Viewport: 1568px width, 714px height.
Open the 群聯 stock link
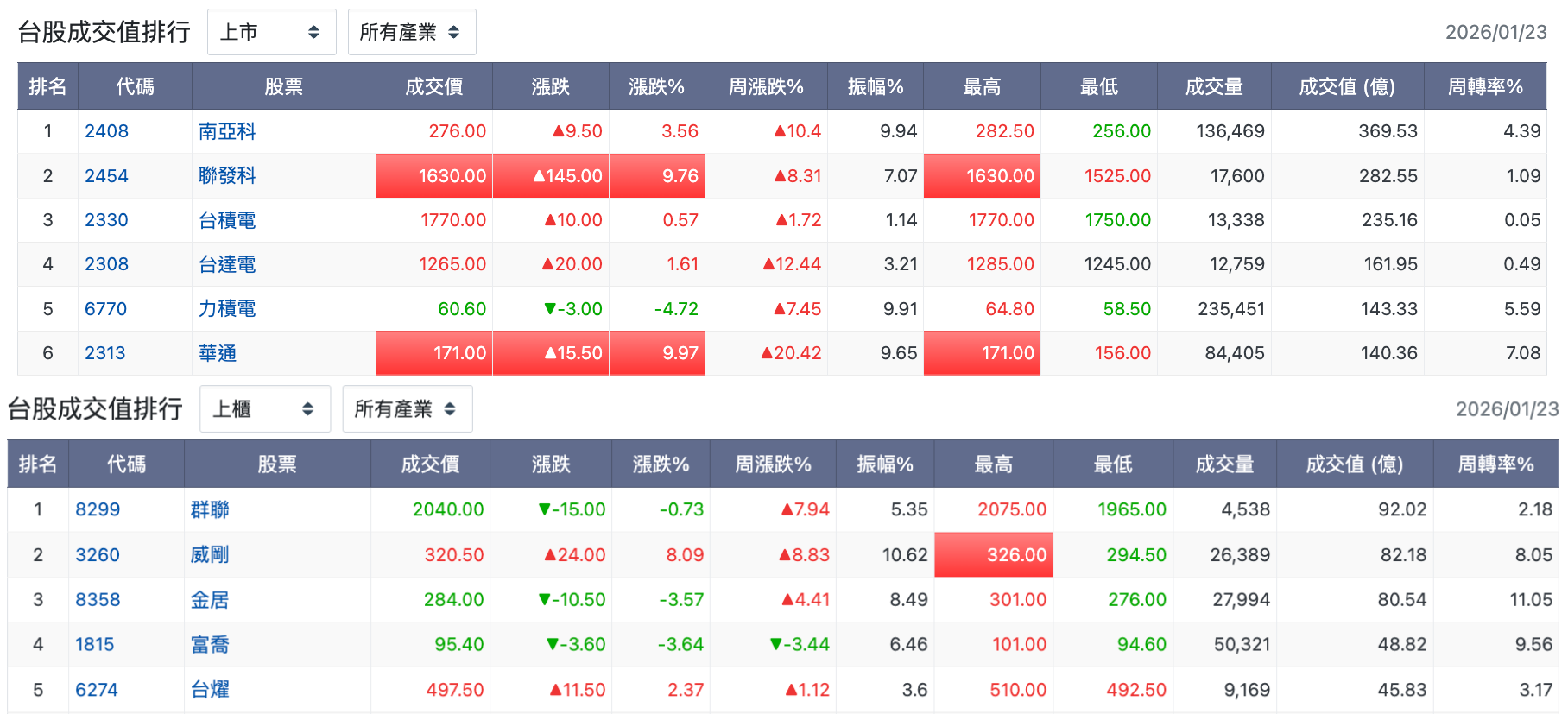pos(210,509)
